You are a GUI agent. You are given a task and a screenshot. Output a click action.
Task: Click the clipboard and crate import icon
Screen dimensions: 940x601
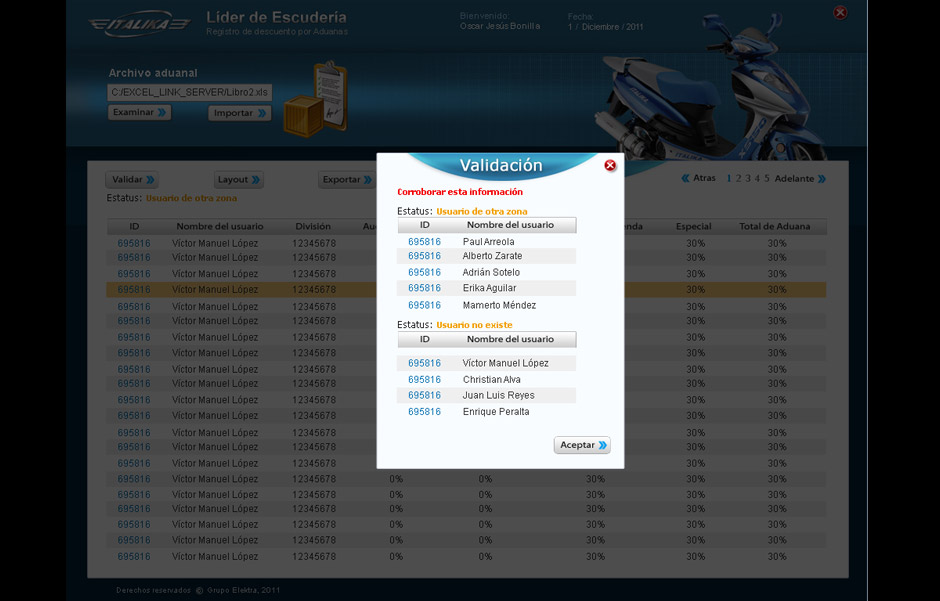click(x=315, y=99)
